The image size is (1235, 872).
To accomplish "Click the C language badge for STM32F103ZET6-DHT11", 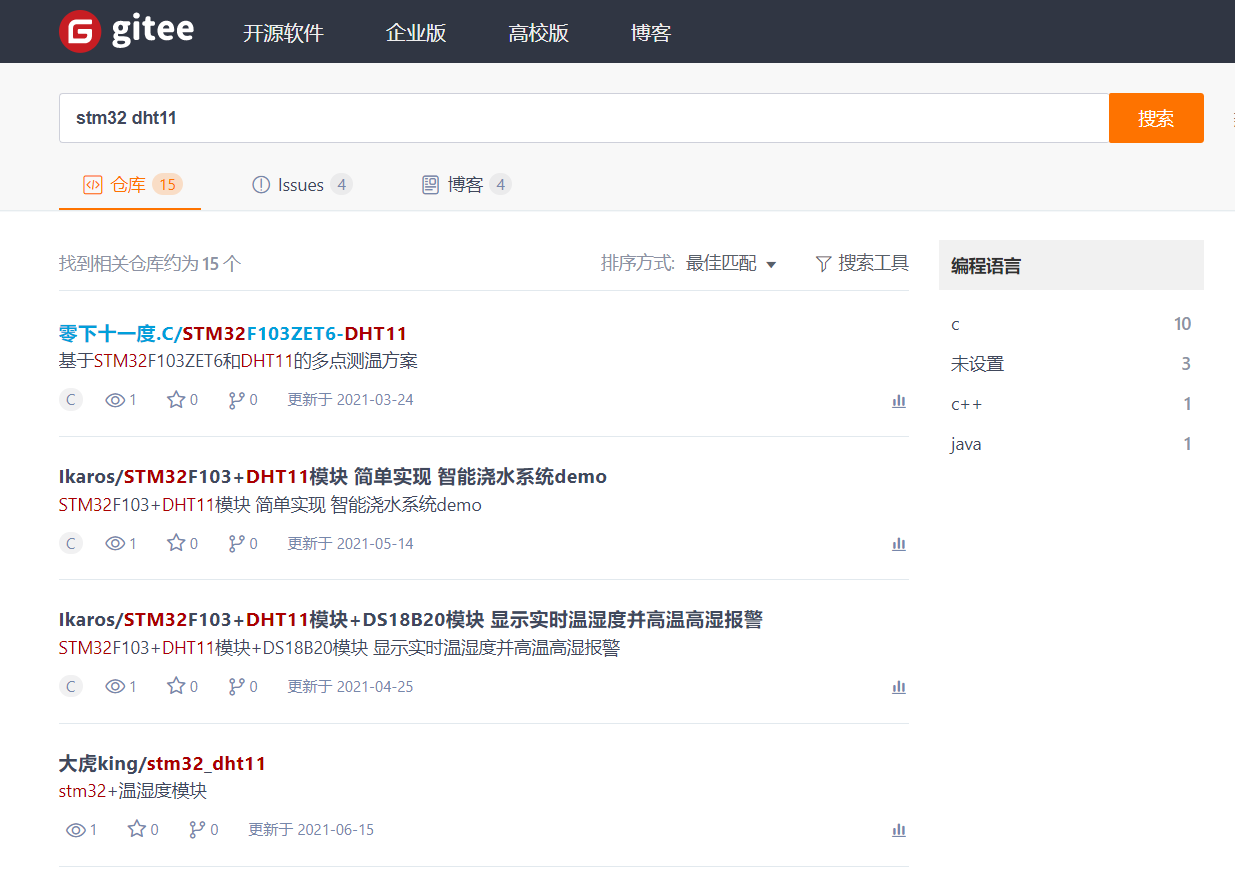I will (x=71, y=400).
